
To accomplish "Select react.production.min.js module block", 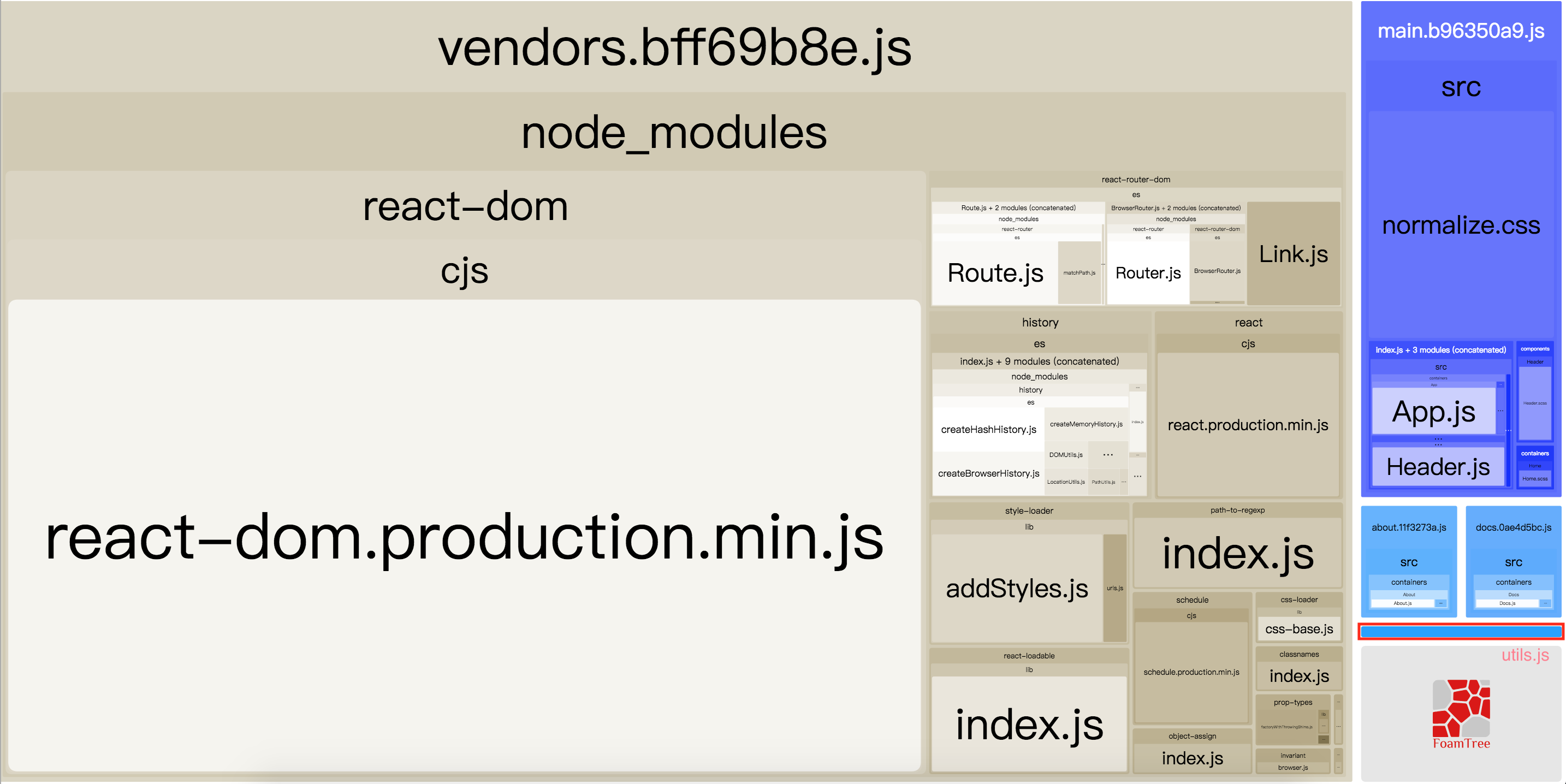I will coord(1248,425).
